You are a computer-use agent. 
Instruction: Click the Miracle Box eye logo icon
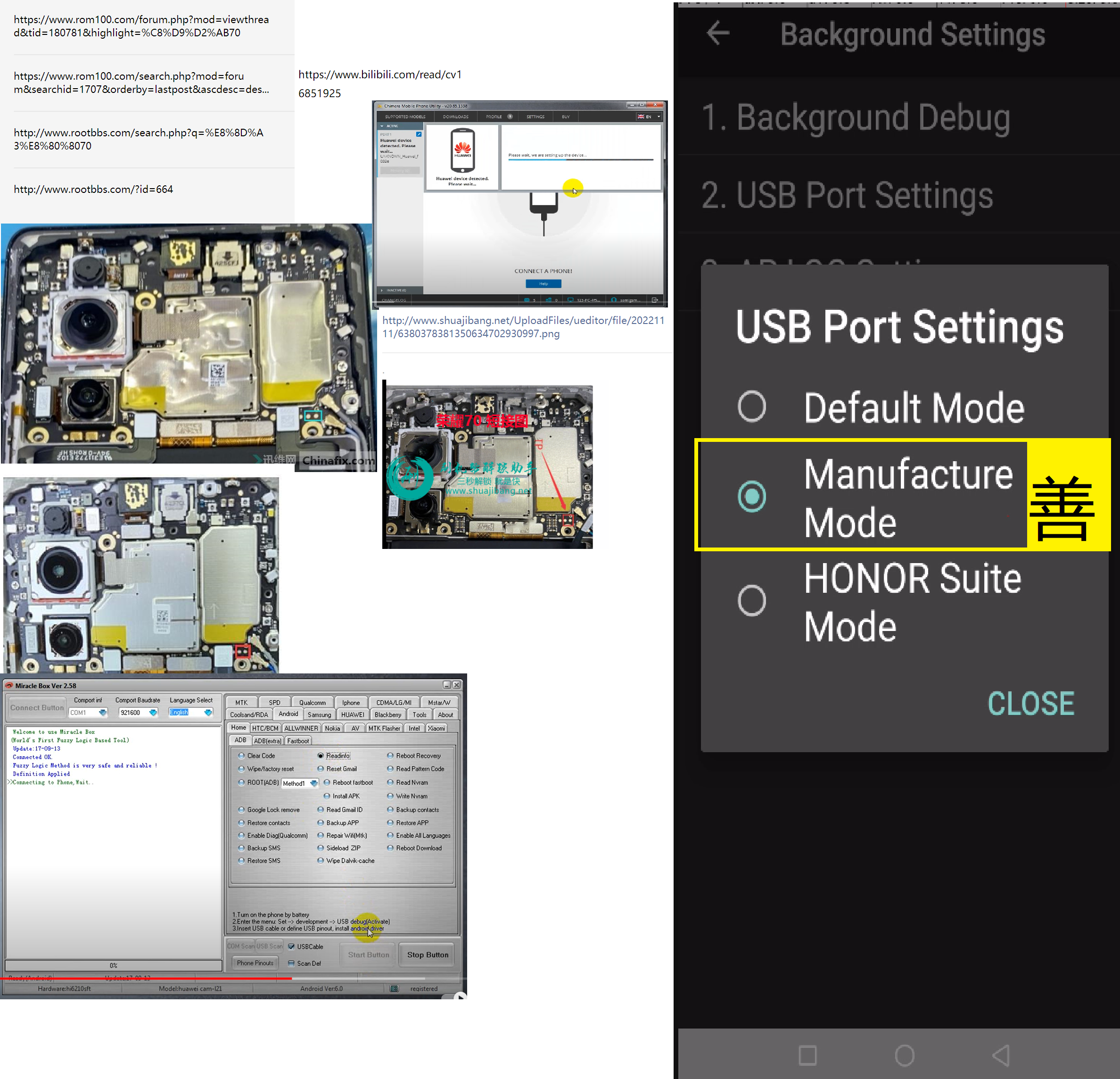click(x=9, y=685)
